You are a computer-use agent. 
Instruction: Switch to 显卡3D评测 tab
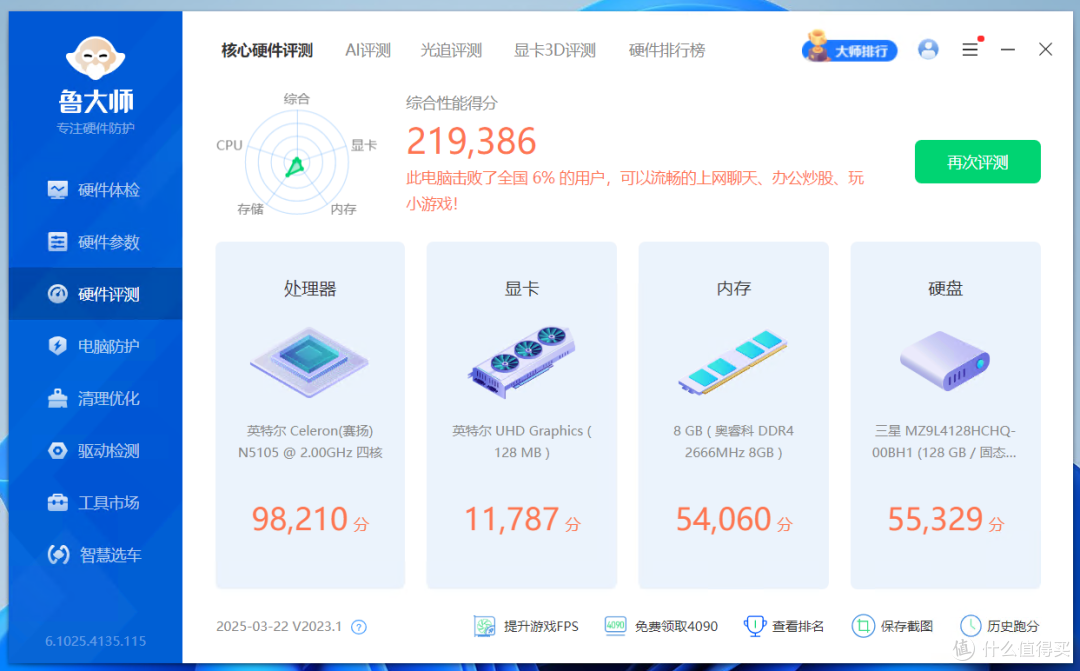pyautogui.click(x=555, y=50)
